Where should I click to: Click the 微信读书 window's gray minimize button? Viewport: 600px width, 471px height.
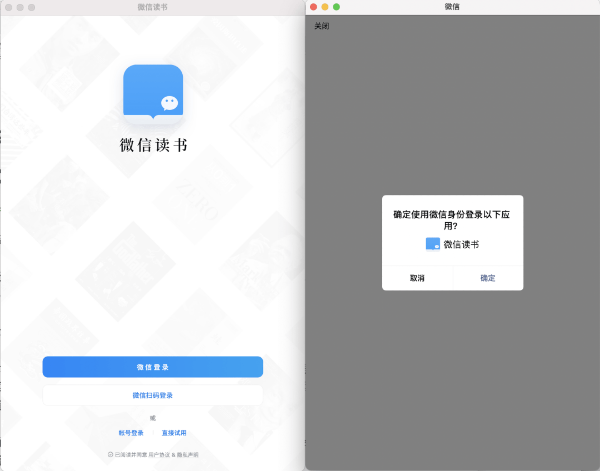(20, 7)
